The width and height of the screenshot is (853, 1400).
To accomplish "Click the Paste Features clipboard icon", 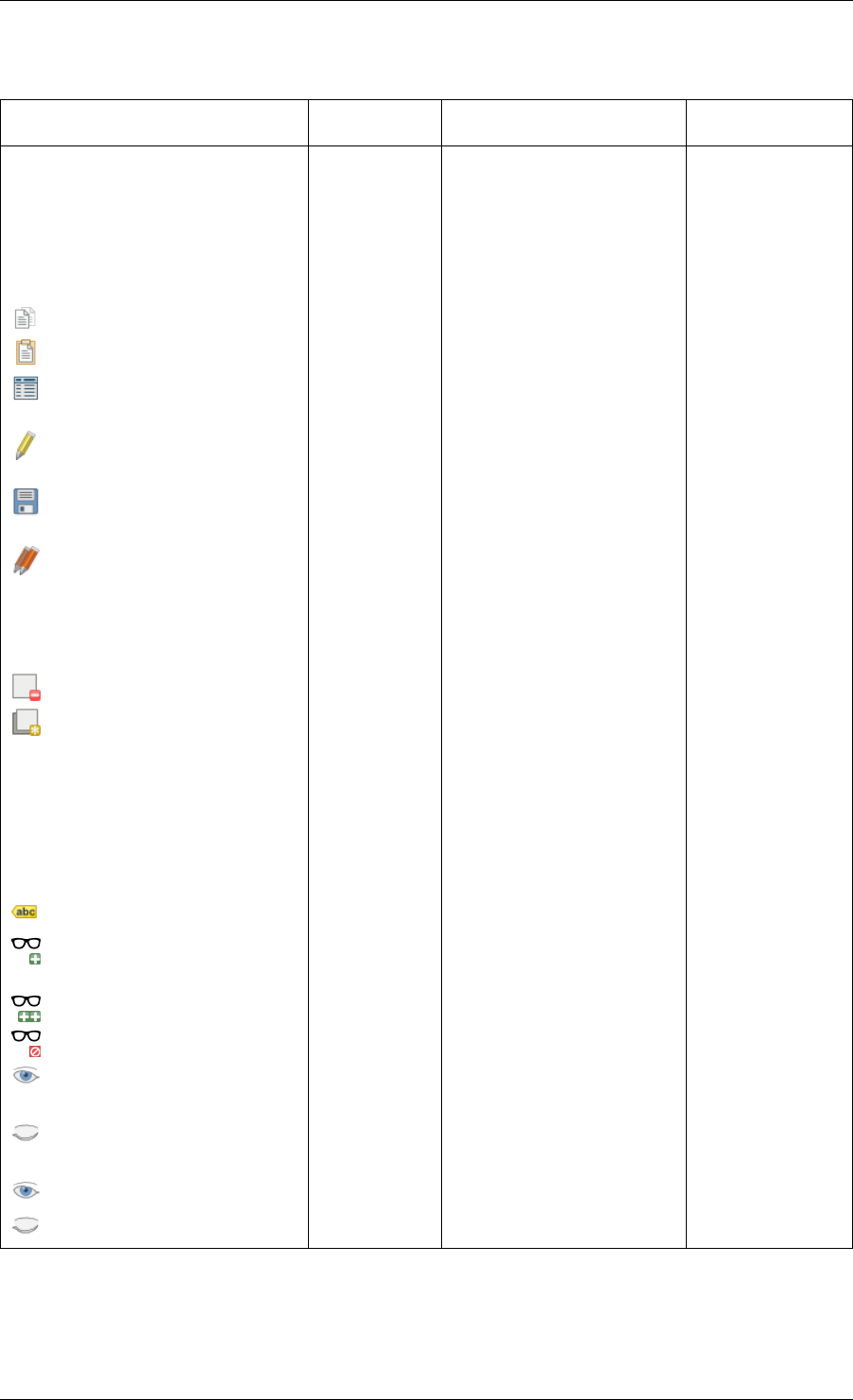I will tap(26, 352).
